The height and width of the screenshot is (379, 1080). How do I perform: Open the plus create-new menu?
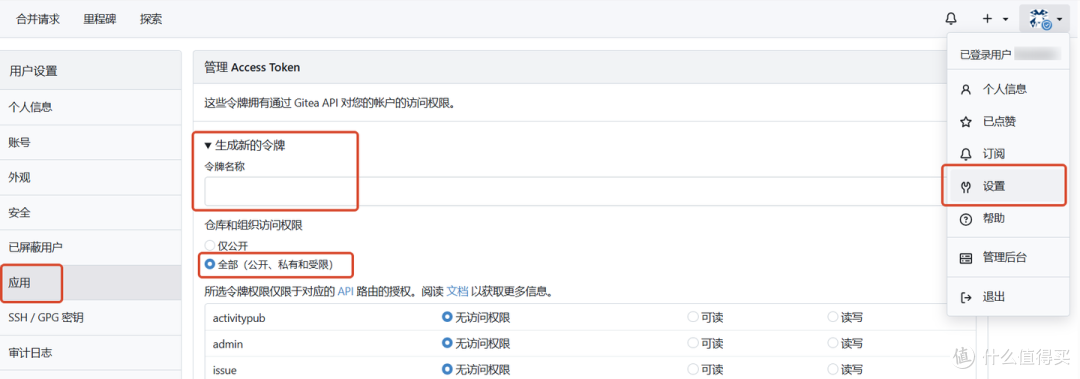(x=995, y=19)
